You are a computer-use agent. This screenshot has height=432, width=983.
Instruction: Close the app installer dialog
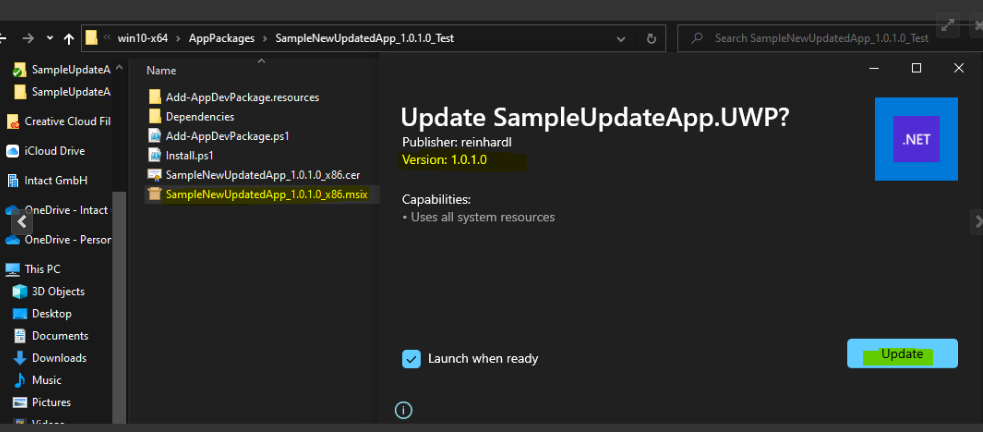coord(959,68)
